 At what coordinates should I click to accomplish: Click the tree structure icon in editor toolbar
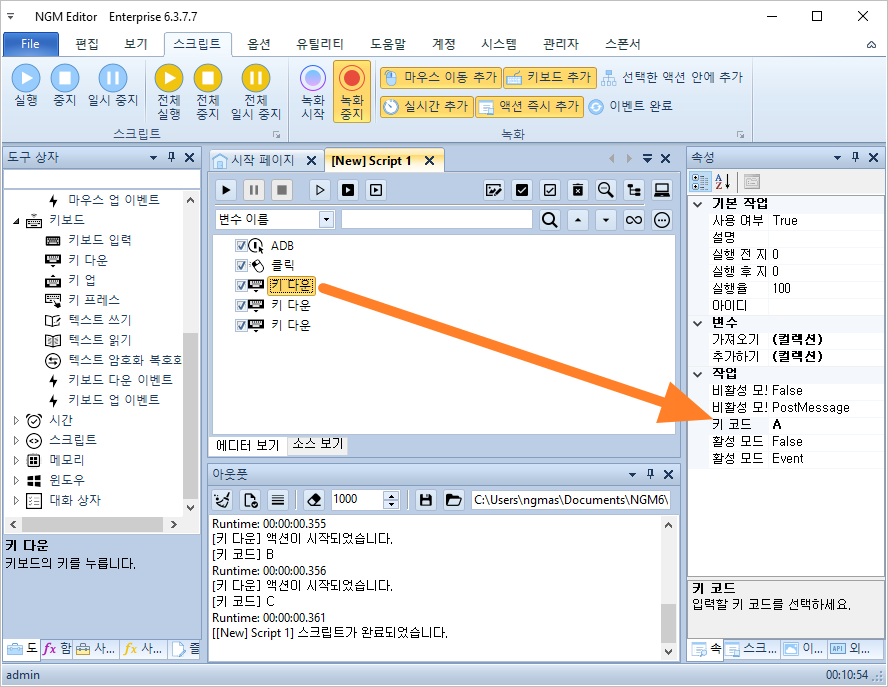(x=634, y=190)
